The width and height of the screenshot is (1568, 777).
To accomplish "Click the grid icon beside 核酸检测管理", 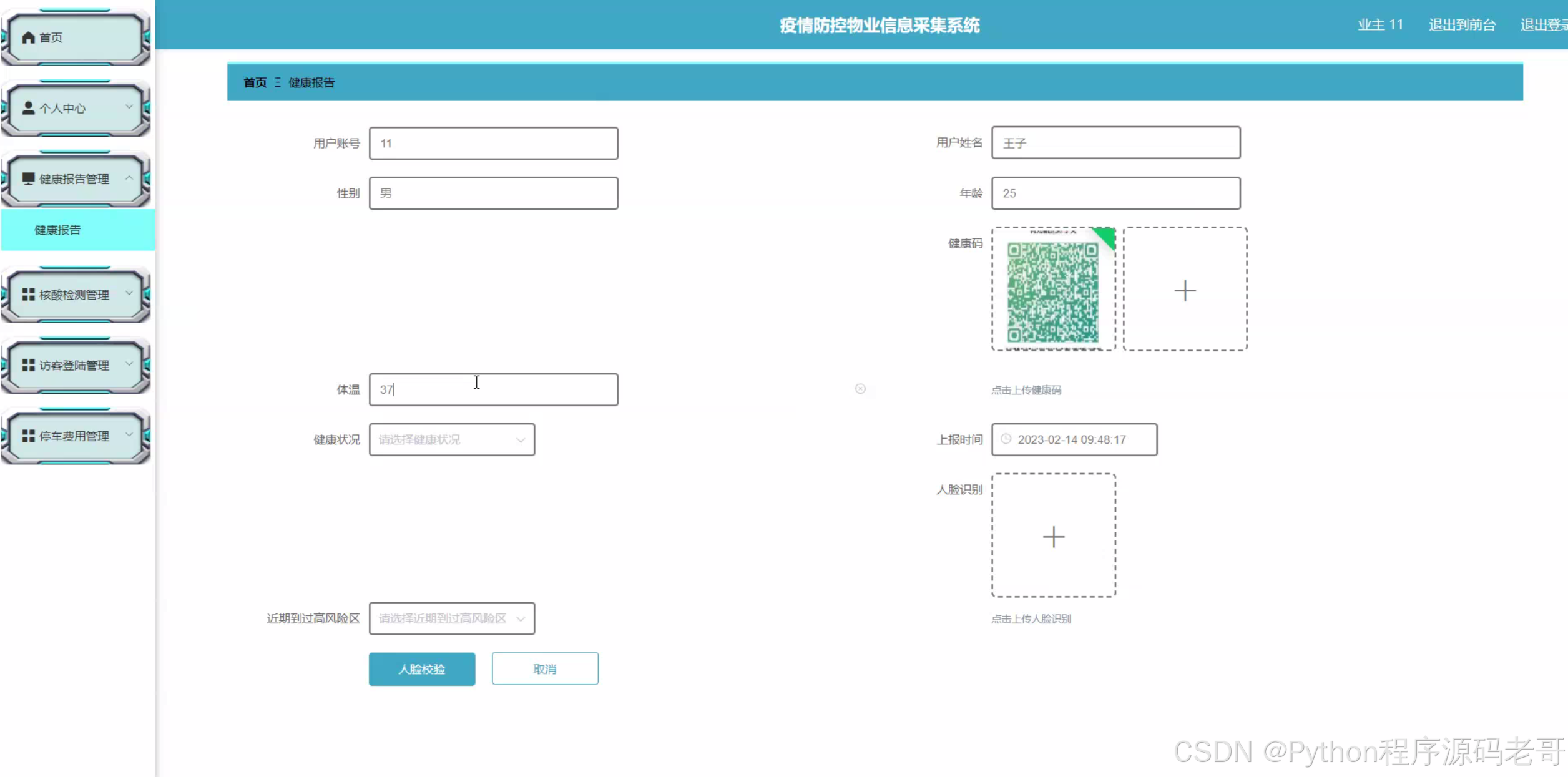I will point(28,295).
